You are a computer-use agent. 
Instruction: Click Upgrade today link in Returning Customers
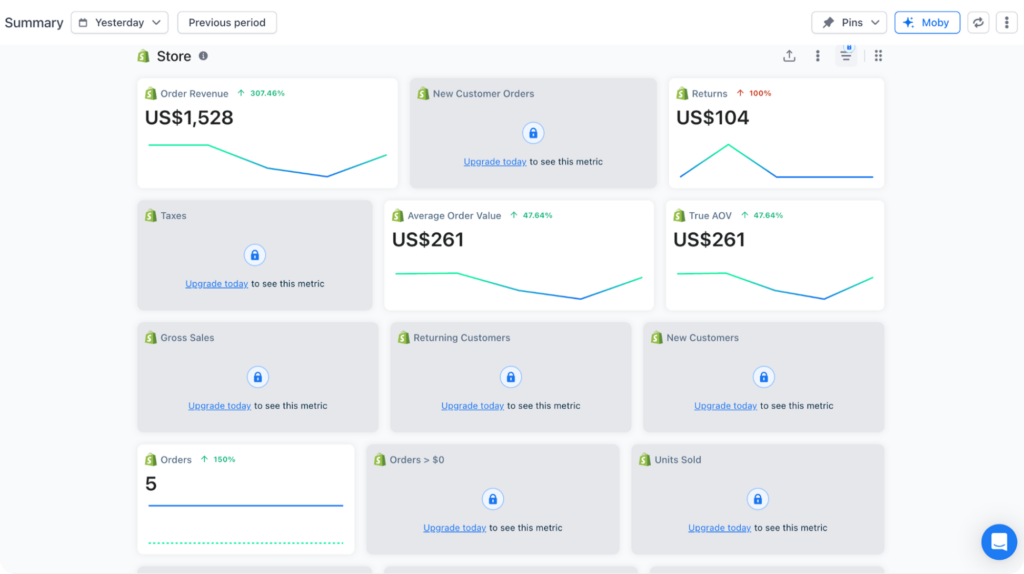coord(472,406)
